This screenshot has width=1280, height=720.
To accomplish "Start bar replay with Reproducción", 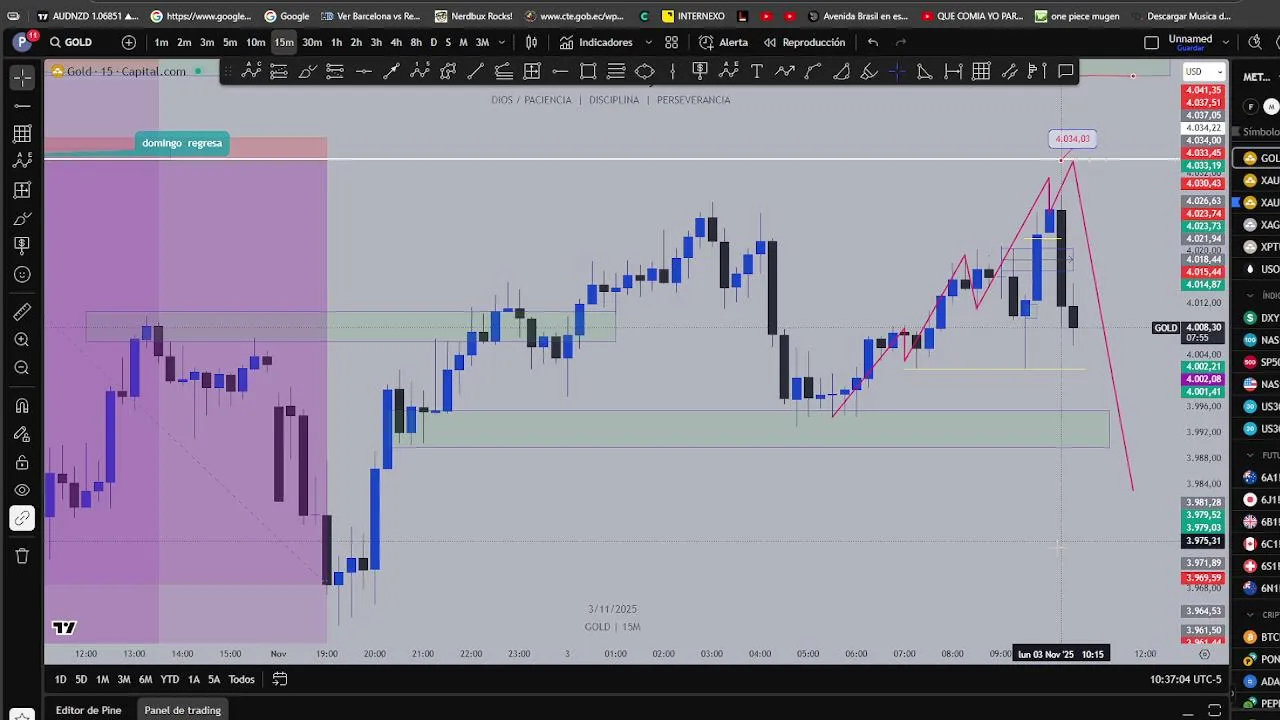I will 805,42.
